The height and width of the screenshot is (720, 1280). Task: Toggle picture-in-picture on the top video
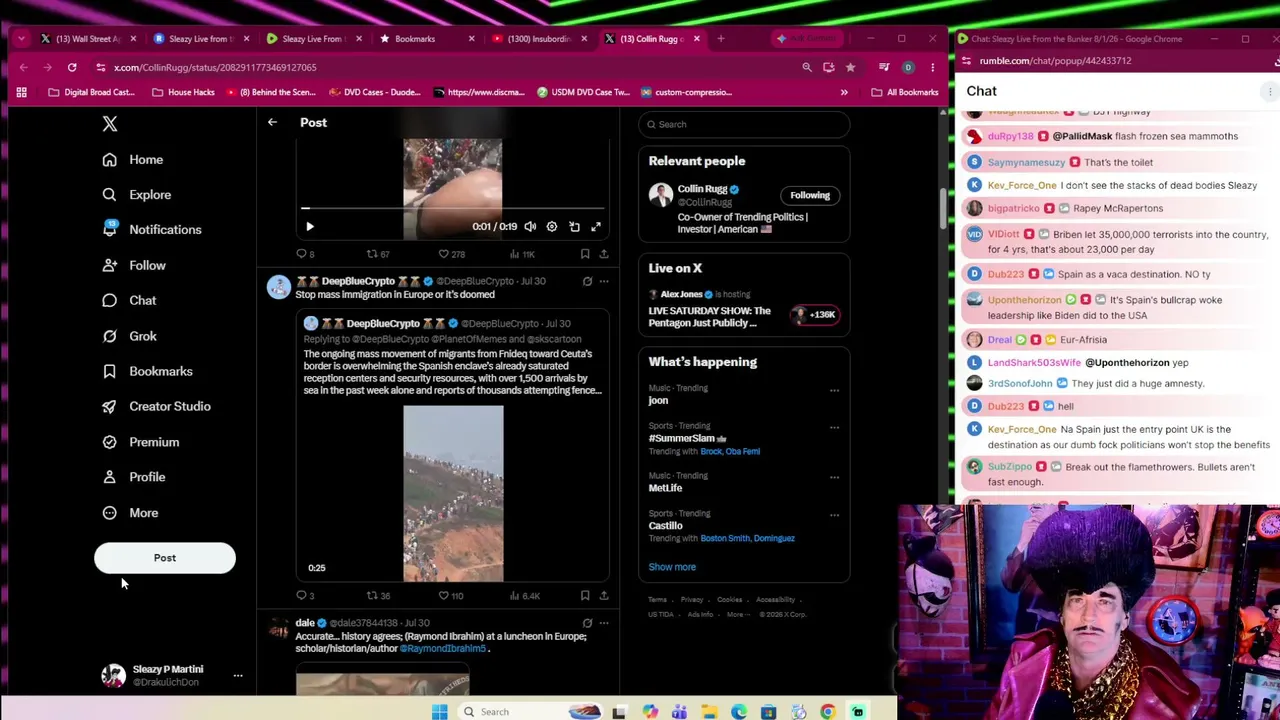pyautogui.click(x=574, y=227)
